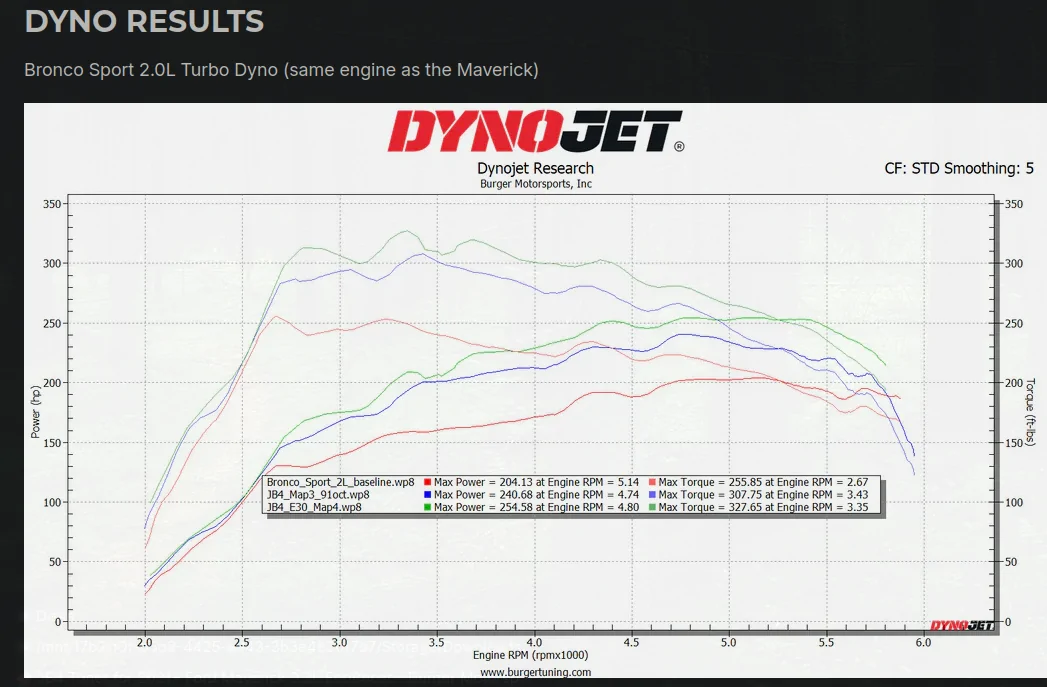Click the www.burgertuning.com text
Image resolution: width=1047 pixels, height=687 pixels.
(x=536, y=672)
